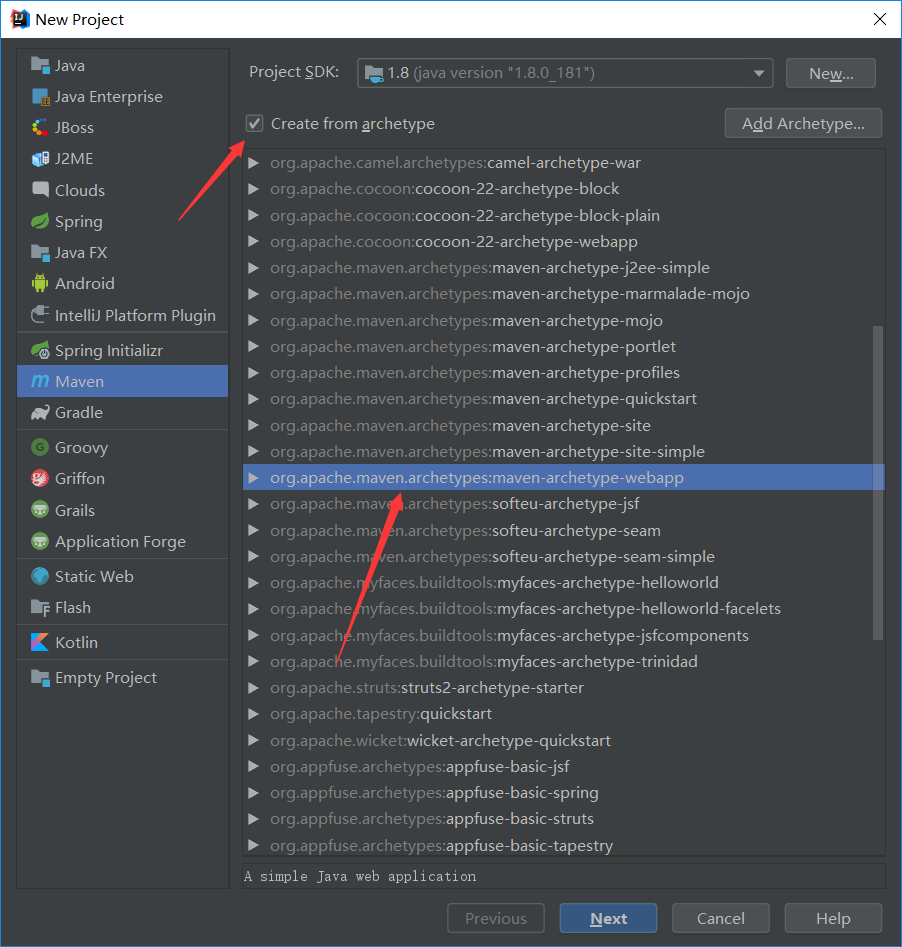Viewport: 902px width, 947px height.
Task: Select Kotlin project category
Action: 123,642
